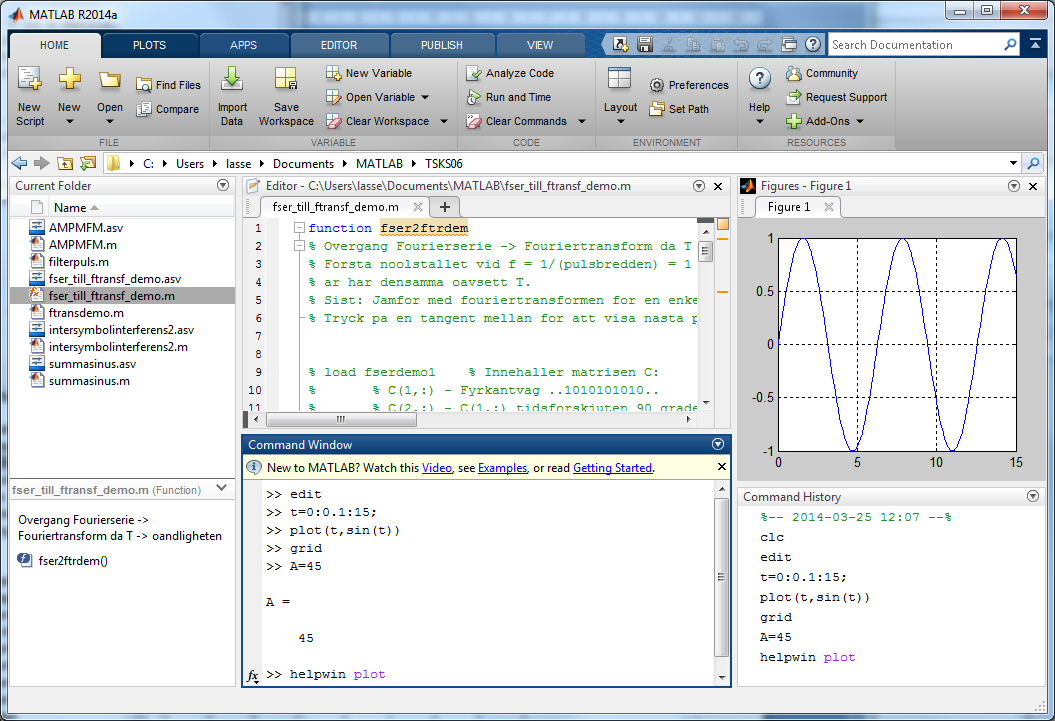Click Request Support
The image size is (1055, 721).
click(837, 97)
